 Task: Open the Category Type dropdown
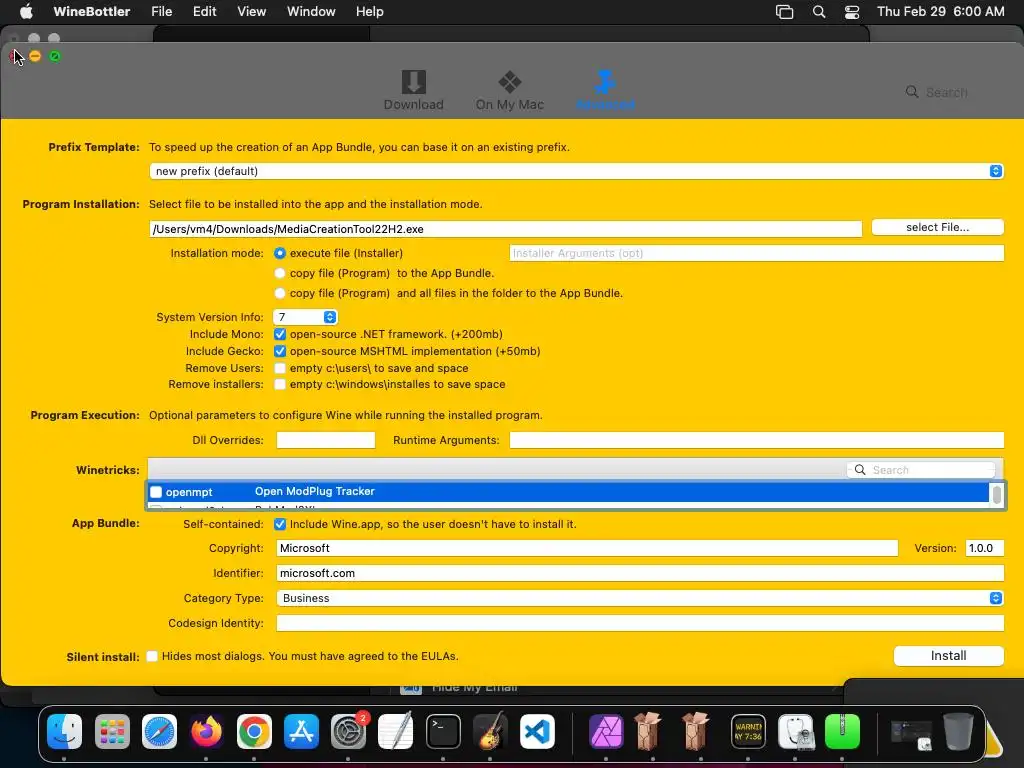(640, 598)
